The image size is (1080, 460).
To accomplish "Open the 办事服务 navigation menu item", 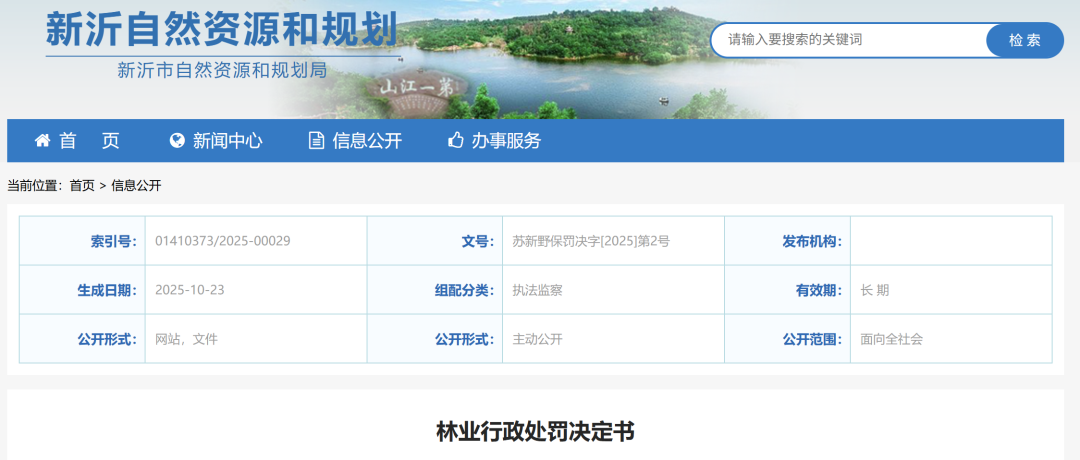I will pyautogui.click(x=495, y=140).
